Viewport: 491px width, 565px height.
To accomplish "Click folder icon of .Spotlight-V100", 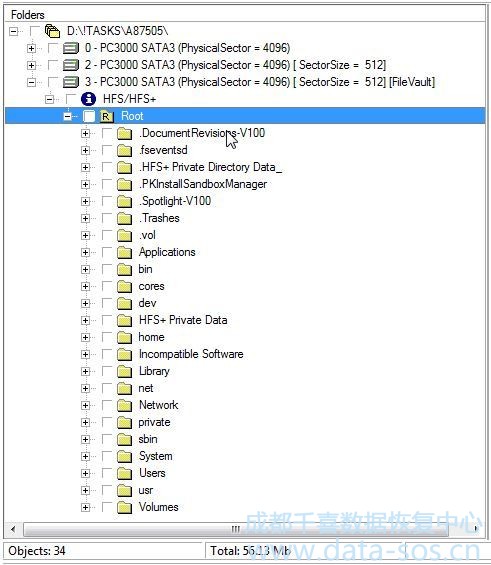I will [125, 201].
